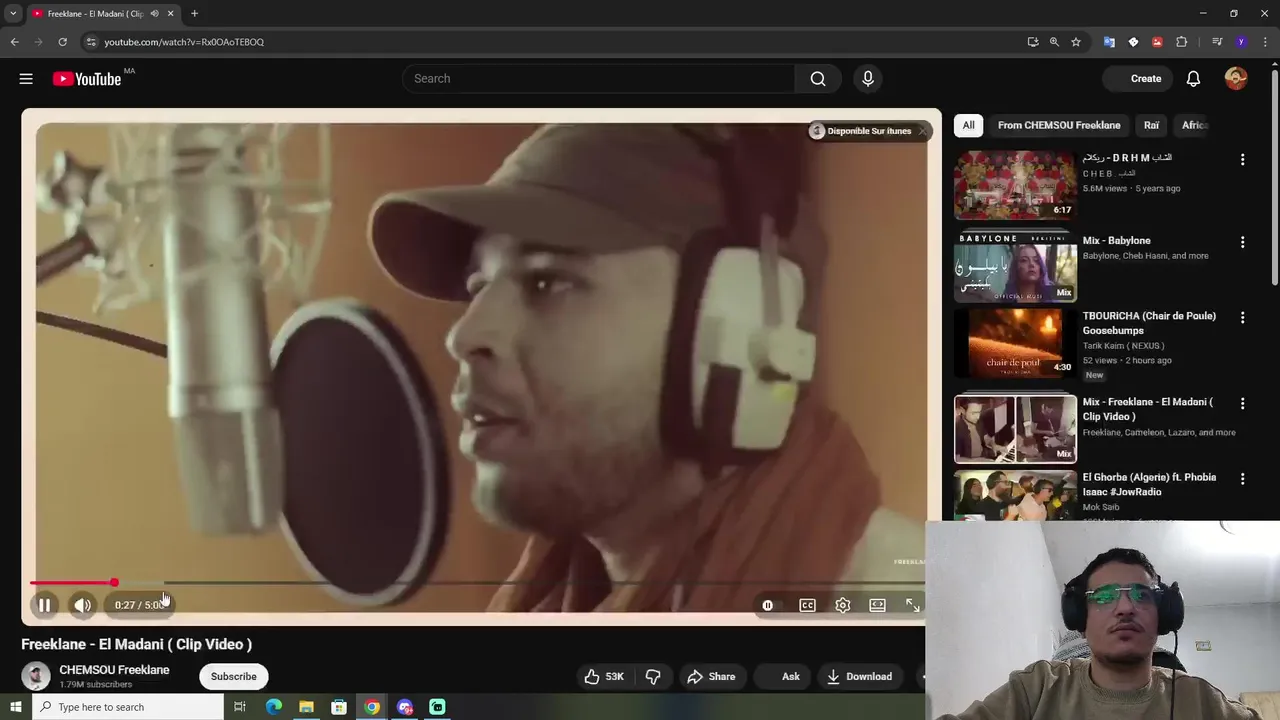Open the TBOURICHA Chair de Poule thumbnail
This screenshot has width=1280, height=720.
1015,343
